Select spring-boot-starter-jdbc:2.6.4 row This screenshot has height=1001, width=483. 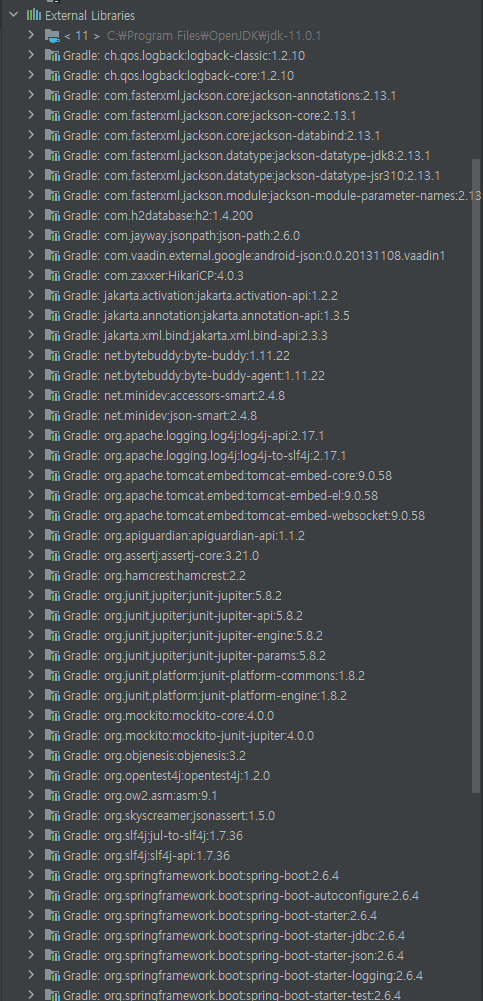click(x=236, y=935)
